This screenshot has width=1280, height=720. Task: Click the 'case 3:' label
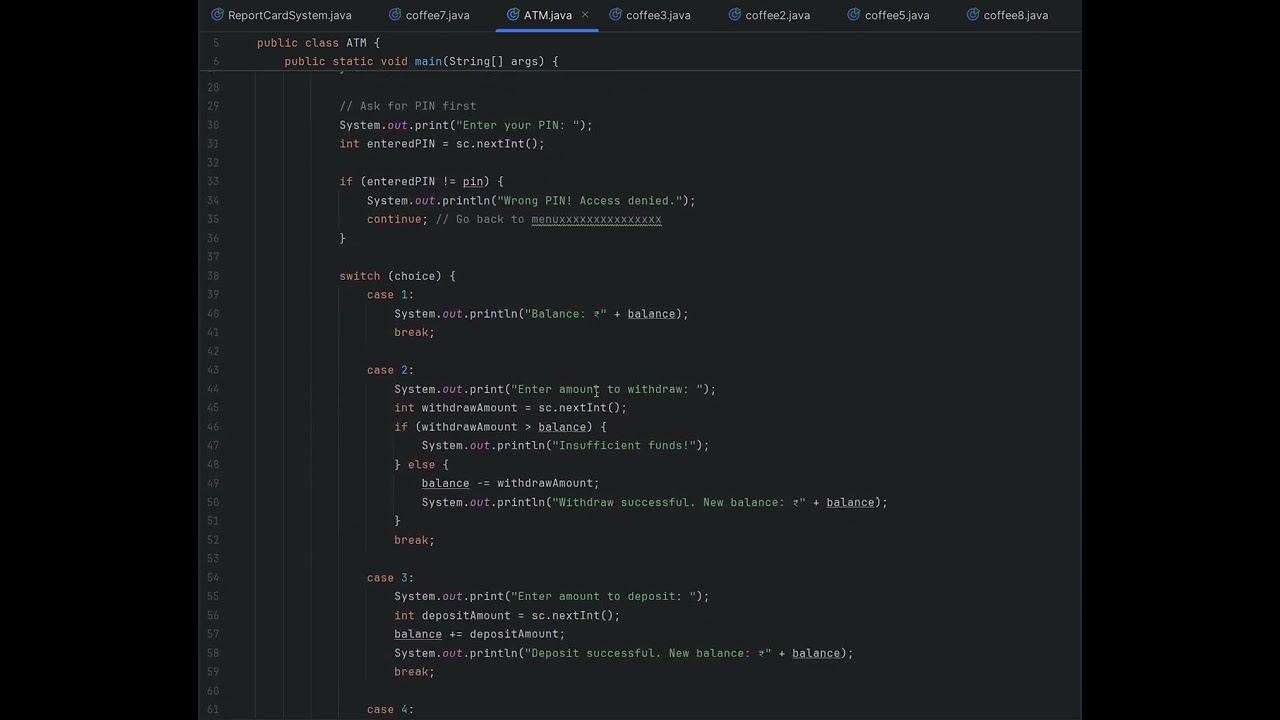[390, 578]
